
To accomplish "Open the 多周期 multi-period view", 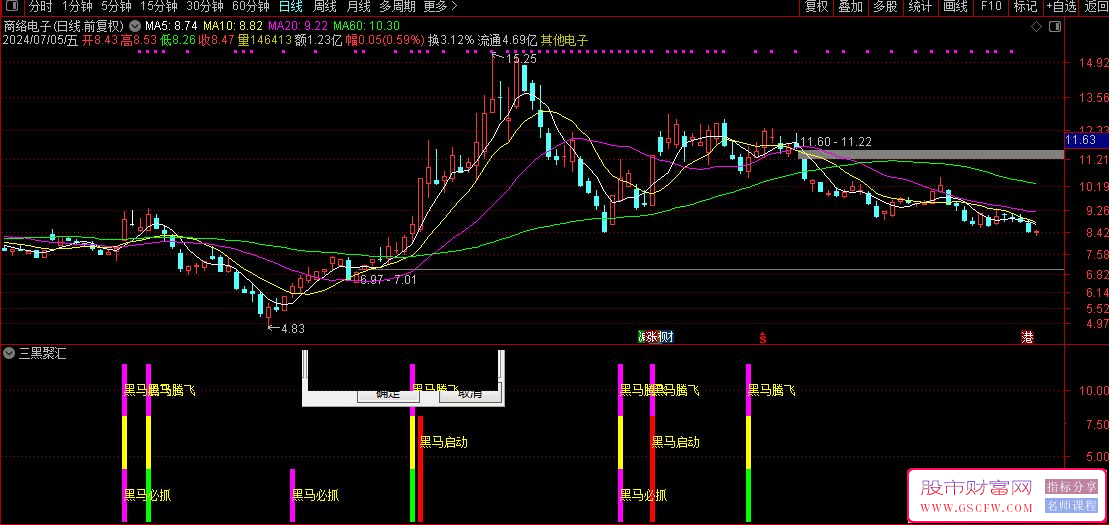I will pyautogui.click(x=398, y=7).
